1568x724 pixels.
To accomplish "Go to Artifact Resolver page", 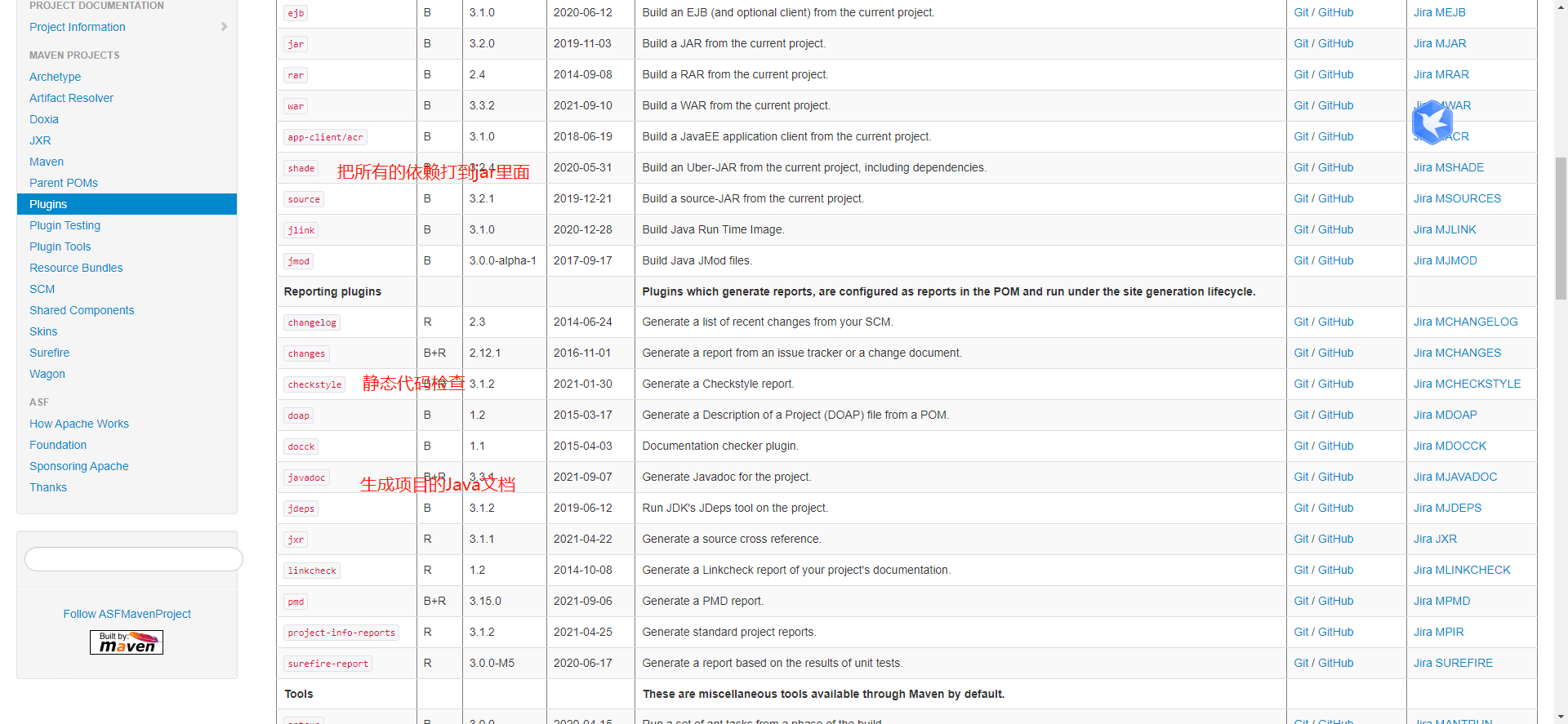I will [72, 98].
